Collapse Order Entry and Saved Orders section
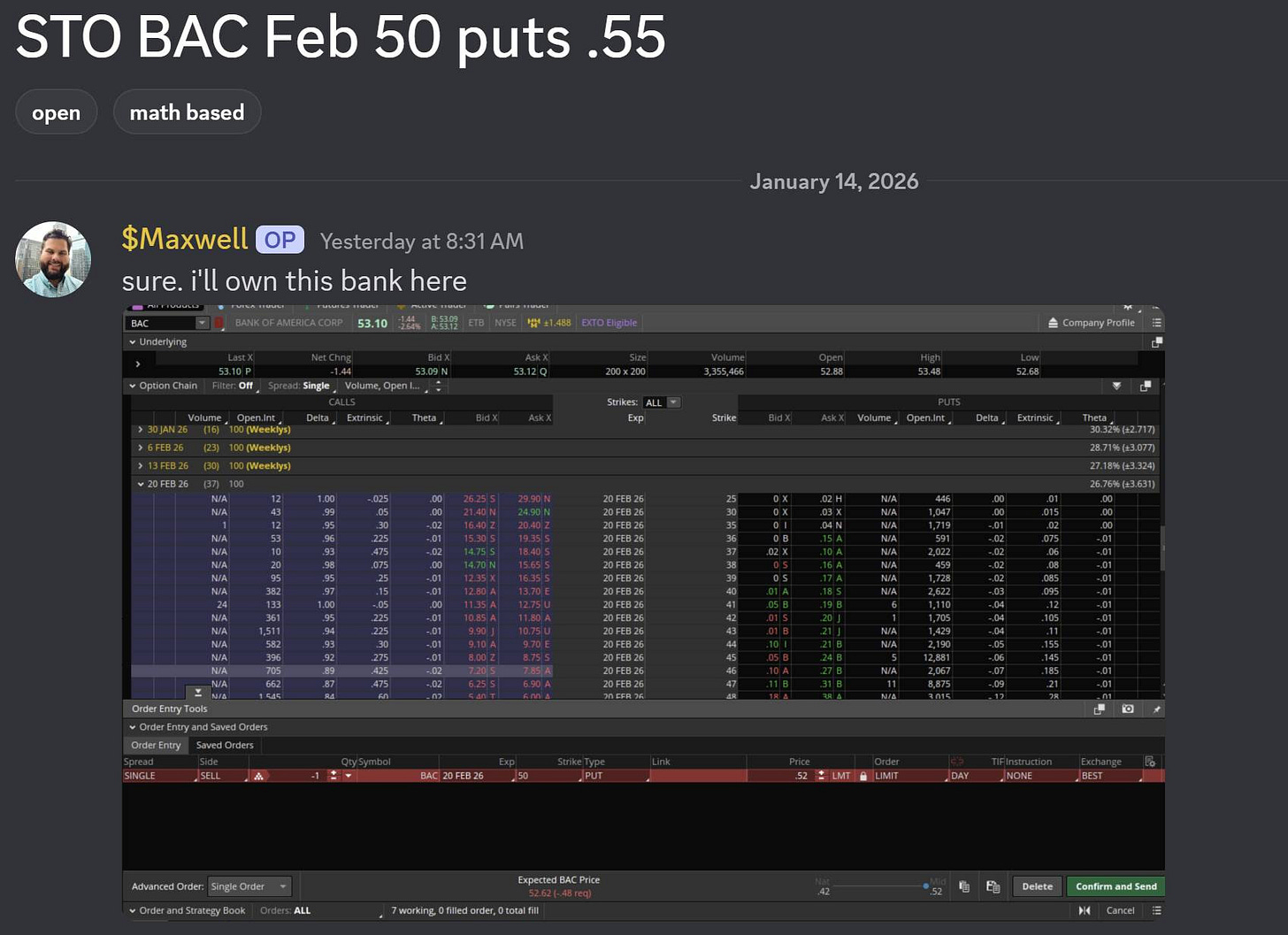Viewport: 1288px width, 935px height. [133, 727]
